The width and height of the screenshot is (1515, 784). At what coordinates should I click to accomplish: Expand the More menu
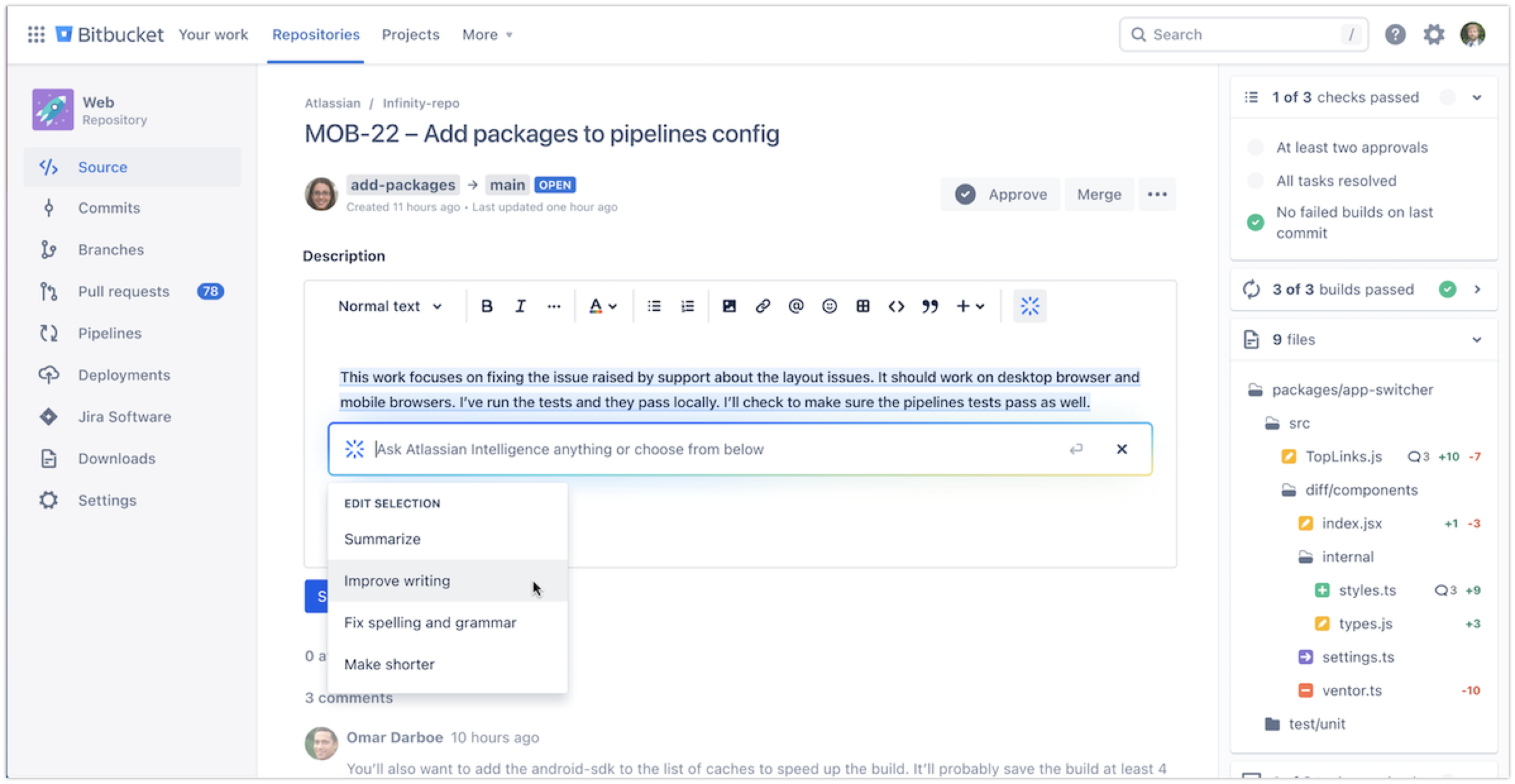coord(487,34)
